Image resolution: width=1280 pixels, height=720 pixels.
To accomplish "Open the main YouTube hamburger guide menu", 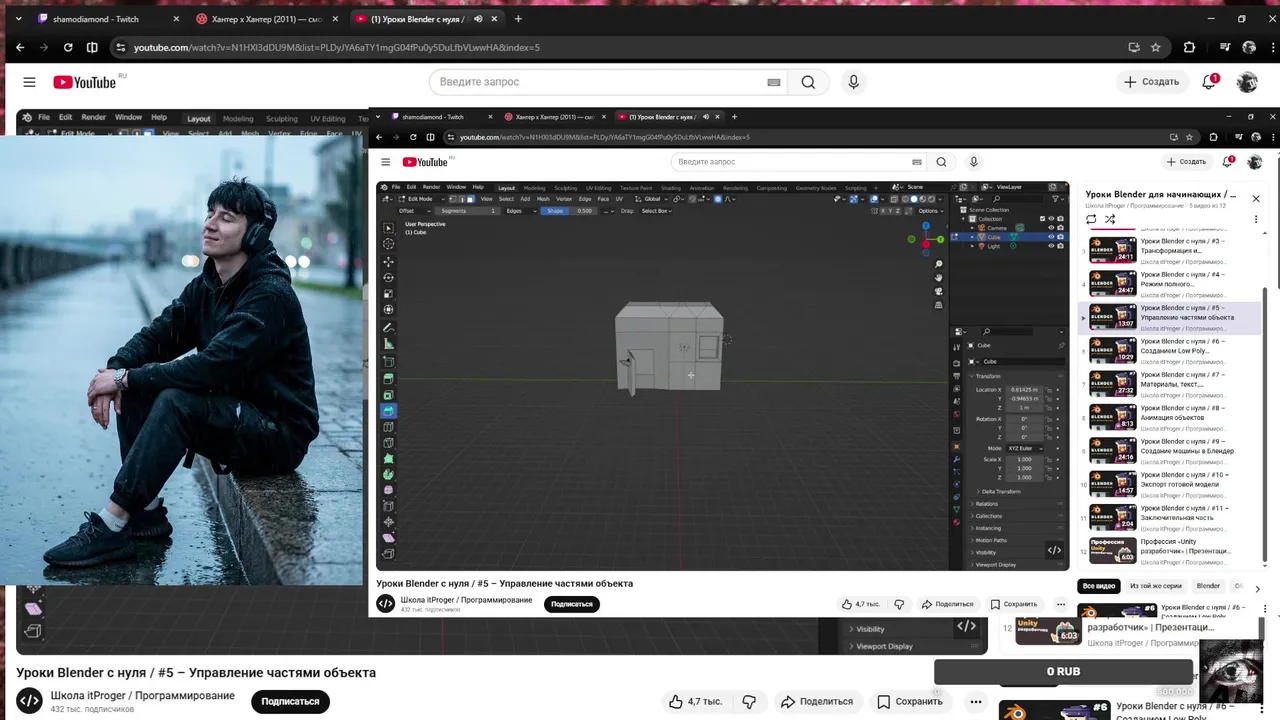I will [29, 82].
